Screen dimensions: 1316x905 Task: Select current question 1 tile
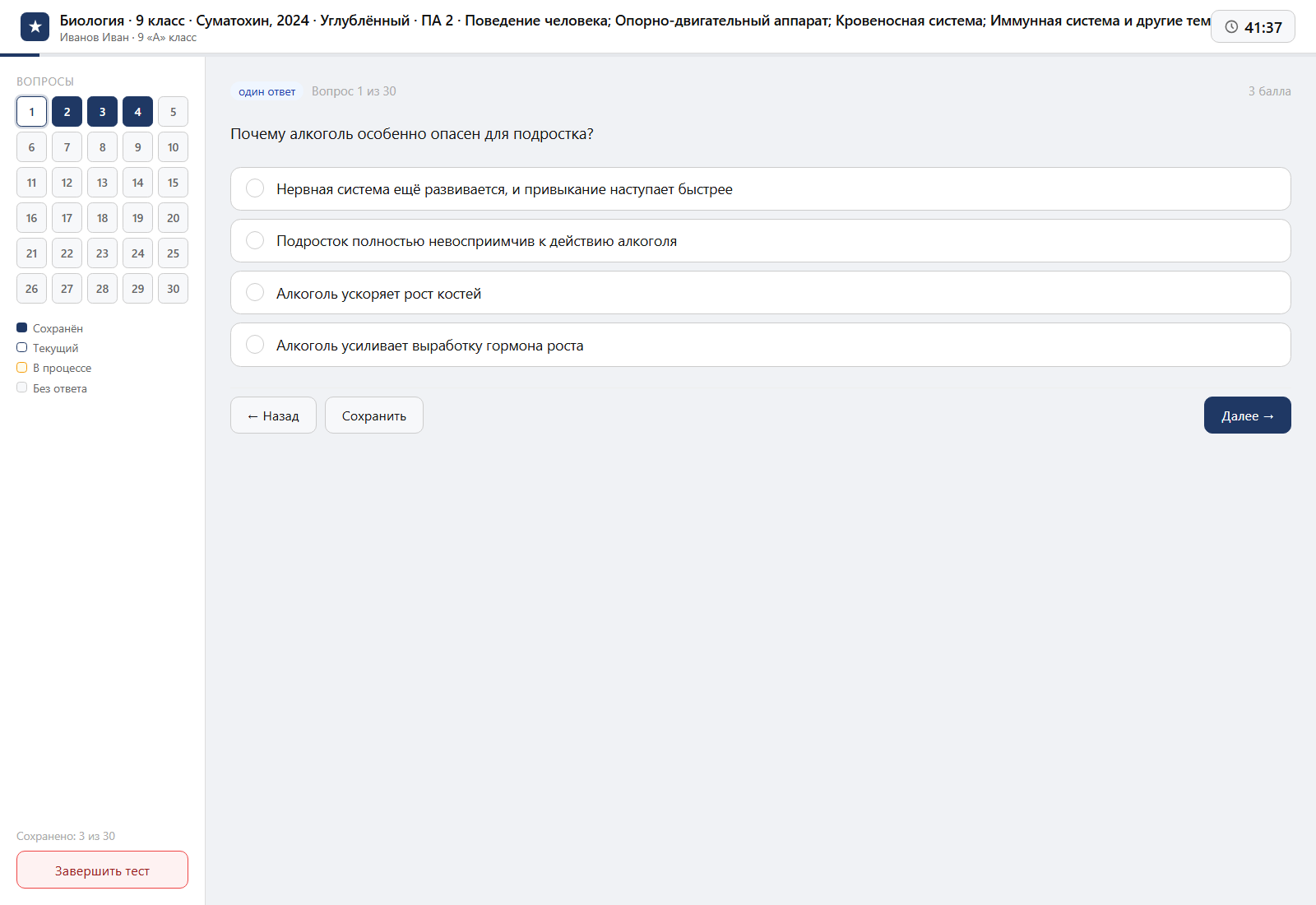click(x=31, y=112)
